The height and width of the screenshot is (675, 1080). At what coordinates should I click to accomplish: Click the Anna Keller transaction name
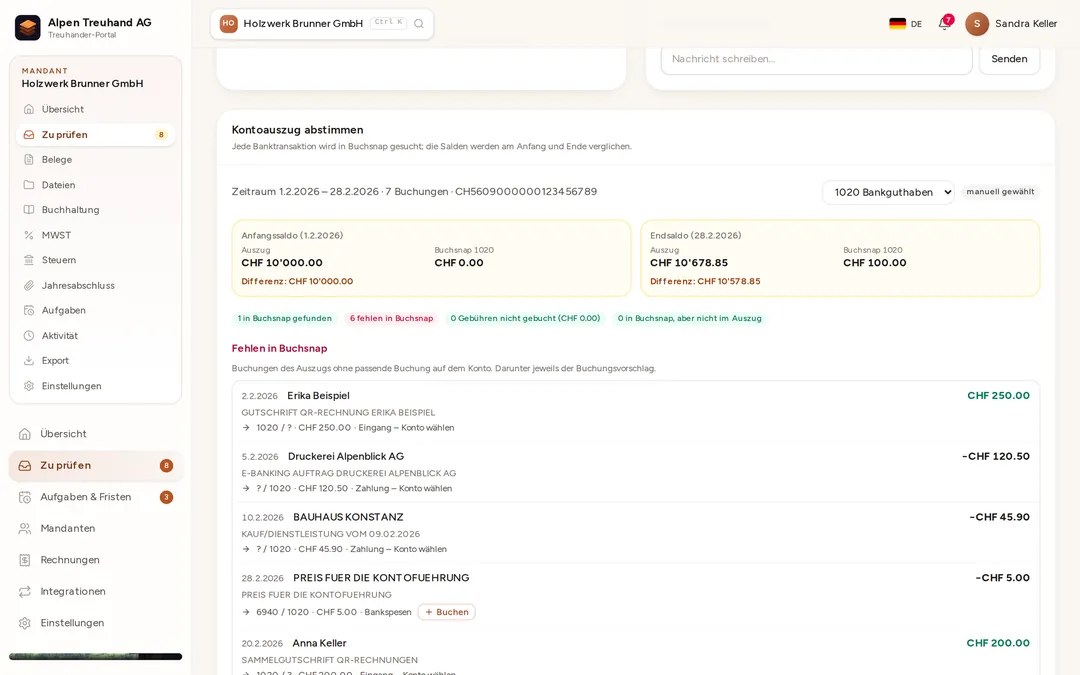click(x=320, y=643)
